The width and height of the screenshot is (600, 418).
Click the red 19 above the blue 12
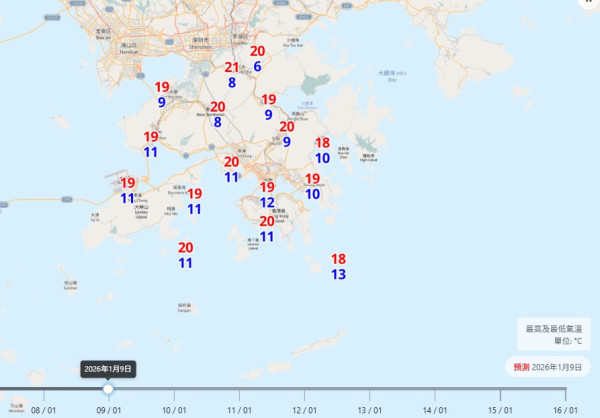(267, 187)
